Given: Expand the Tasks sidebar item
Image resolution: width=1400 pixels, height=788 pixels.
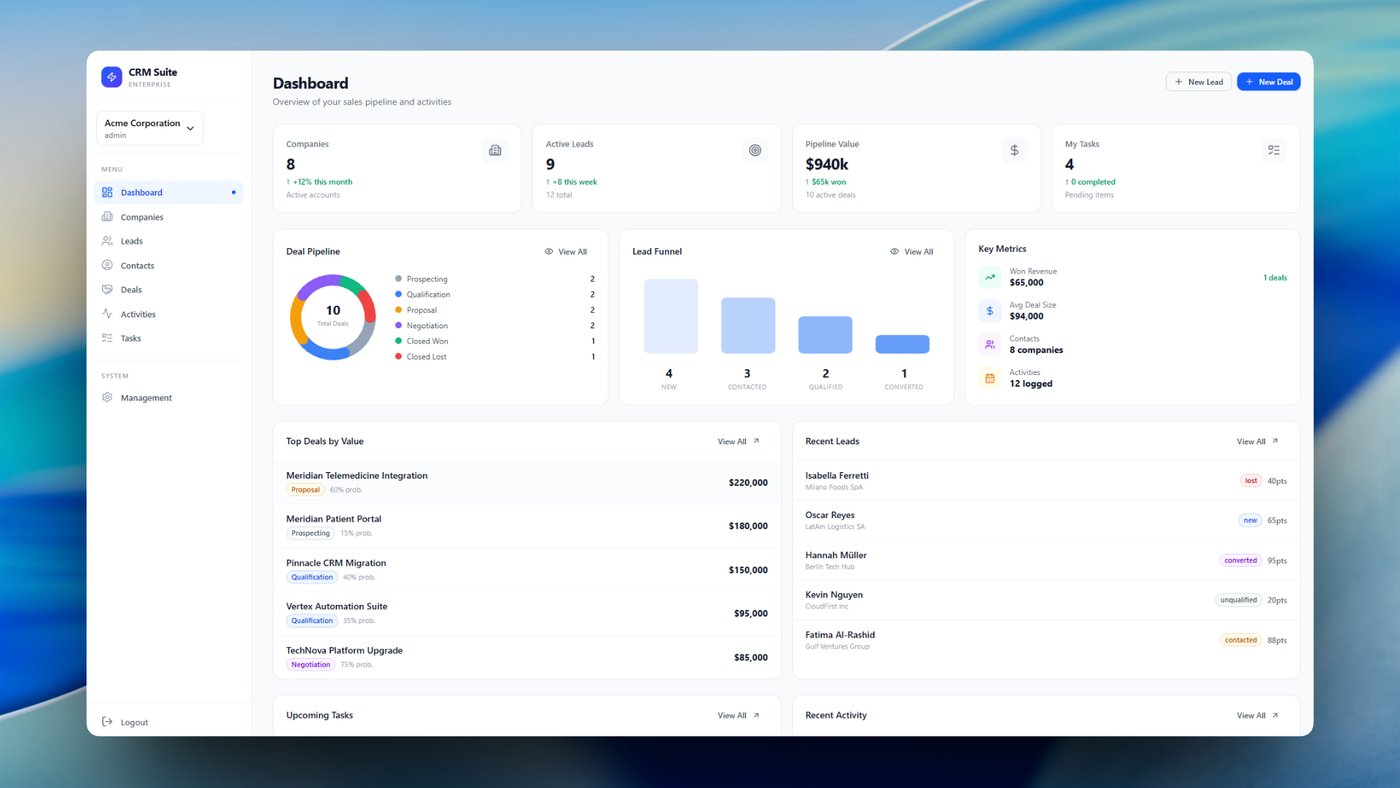Looking at the screenshot, I should point(131,338).
